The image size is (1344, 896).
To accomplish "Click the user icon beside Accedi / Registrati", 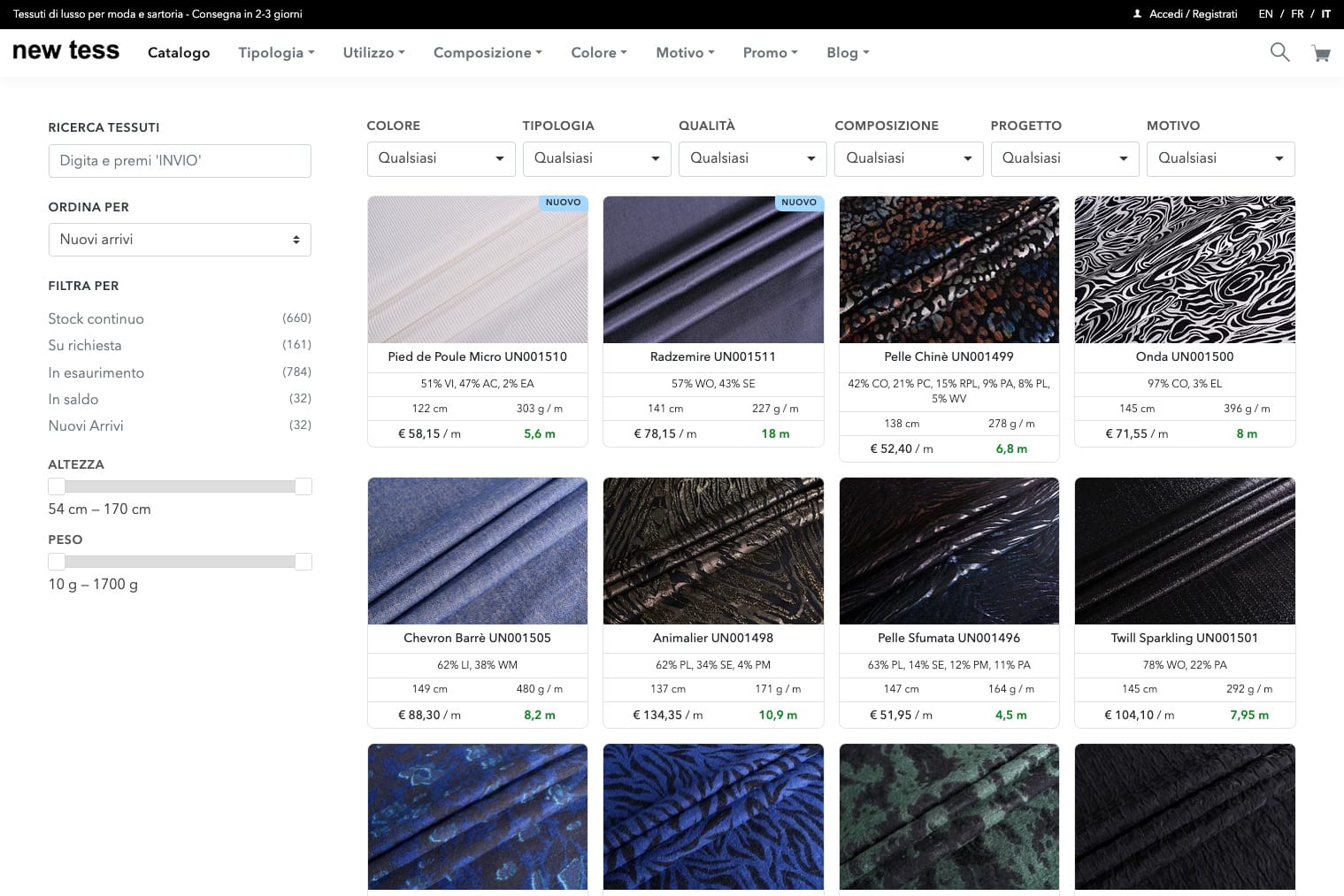I will [1137, 14].
